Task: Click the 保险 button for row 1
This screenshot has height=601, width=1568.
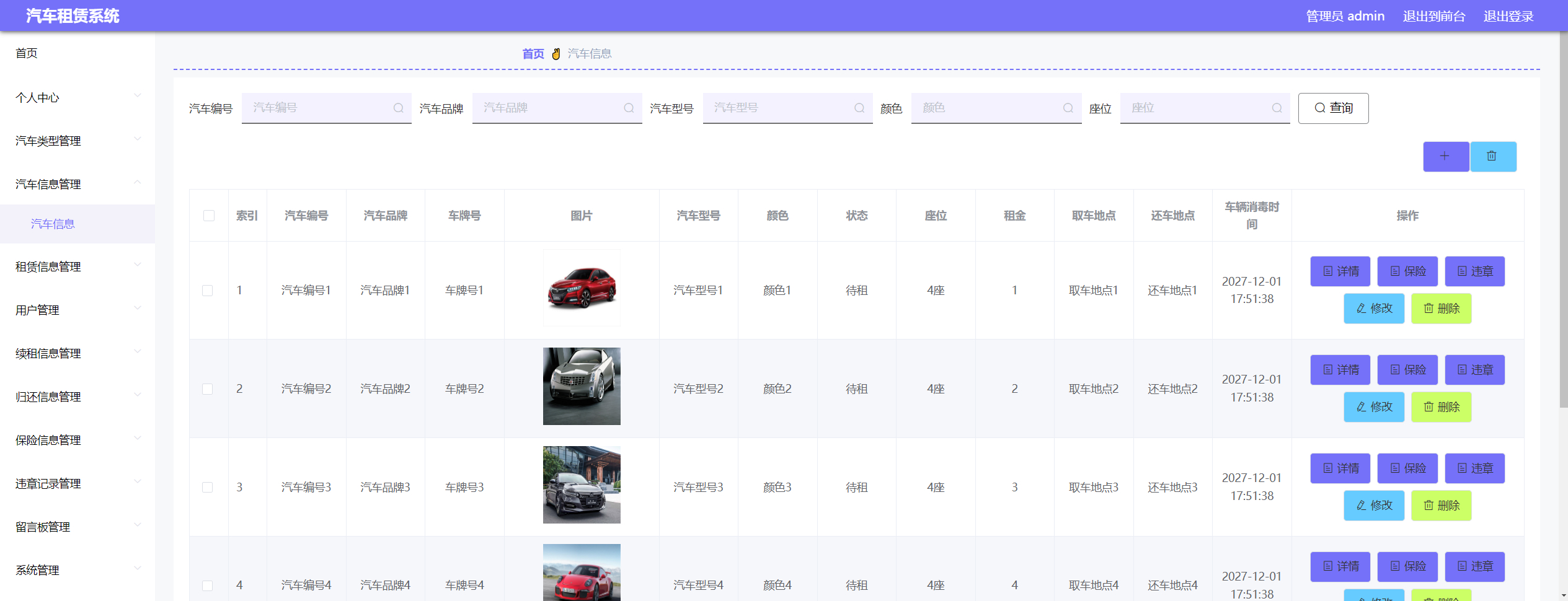Action: [1407, 271]
